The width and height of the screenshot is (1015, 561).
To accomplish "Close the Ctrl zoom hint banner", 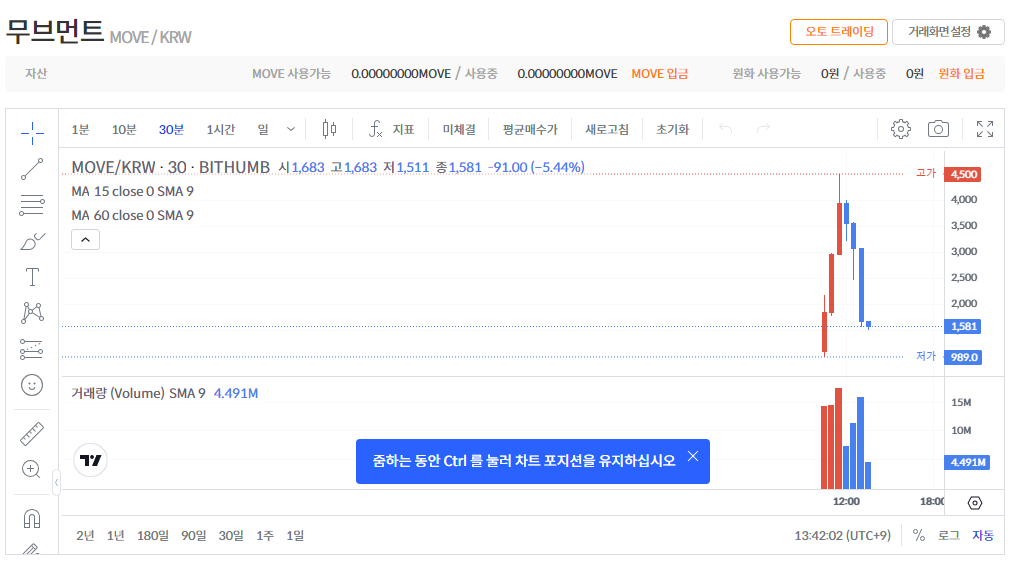I will (x=693, y=456).
